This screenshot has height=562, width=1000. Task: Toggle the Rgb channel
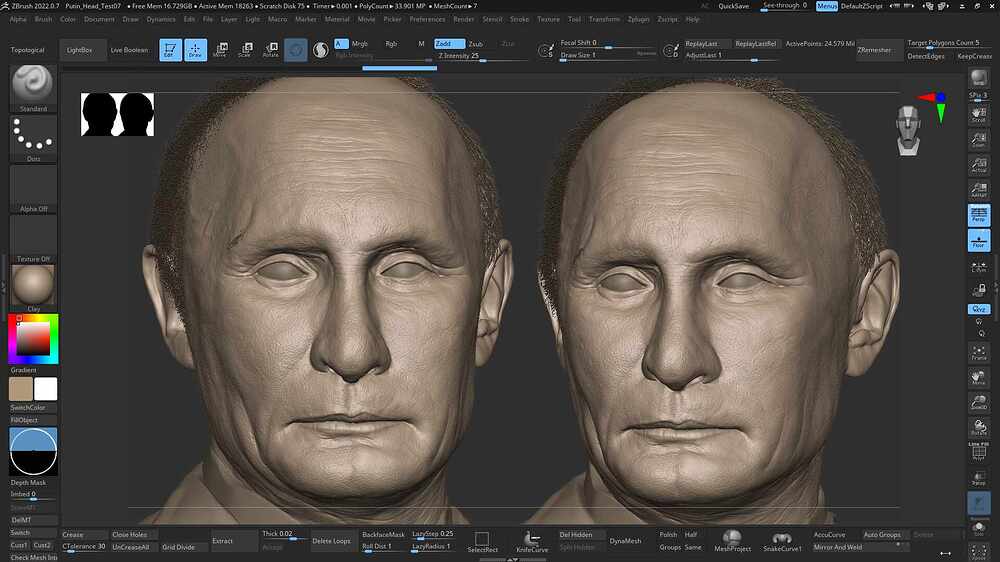coord(391,43)
